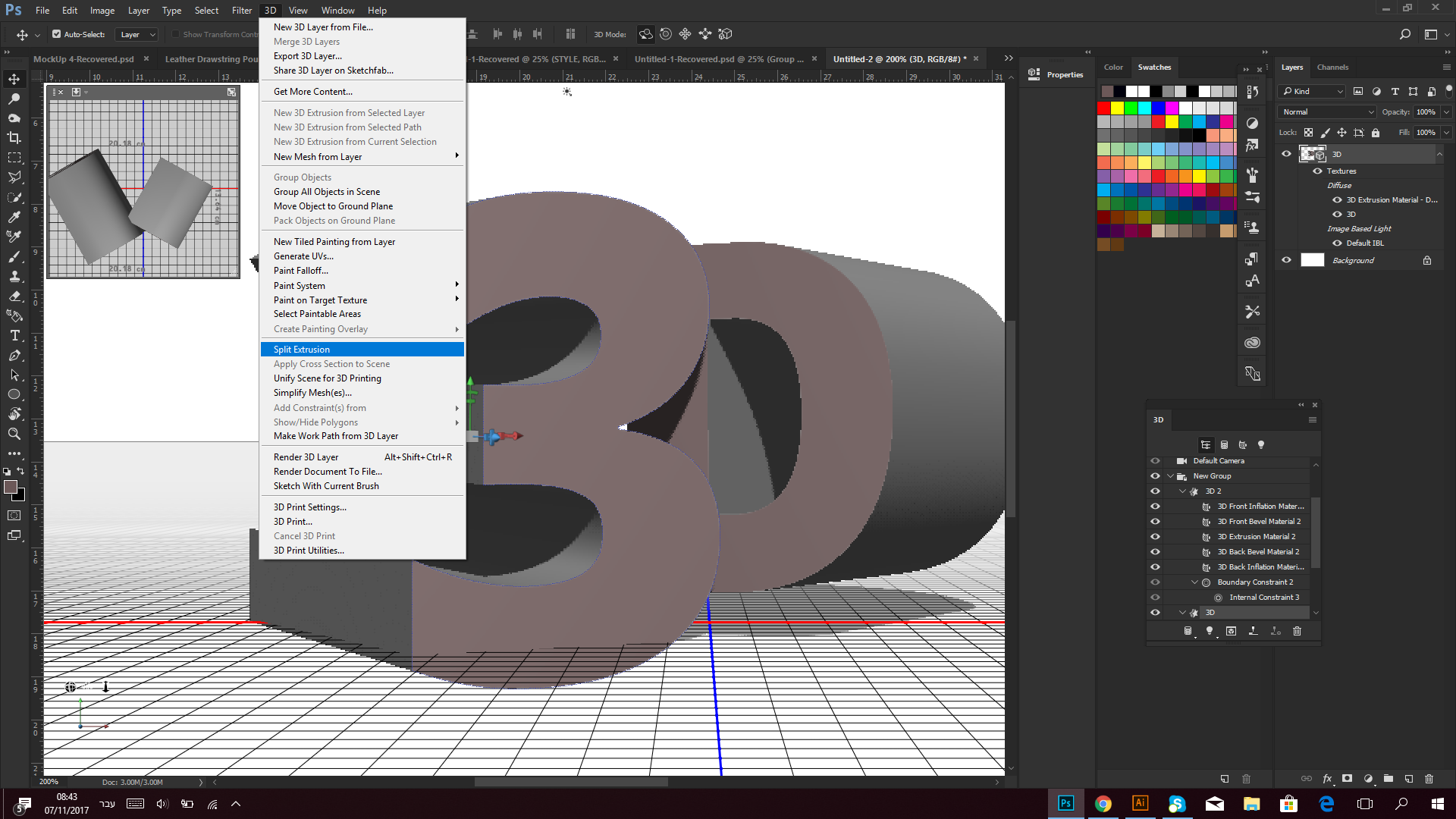Click the foreground color box

[11, 487]
